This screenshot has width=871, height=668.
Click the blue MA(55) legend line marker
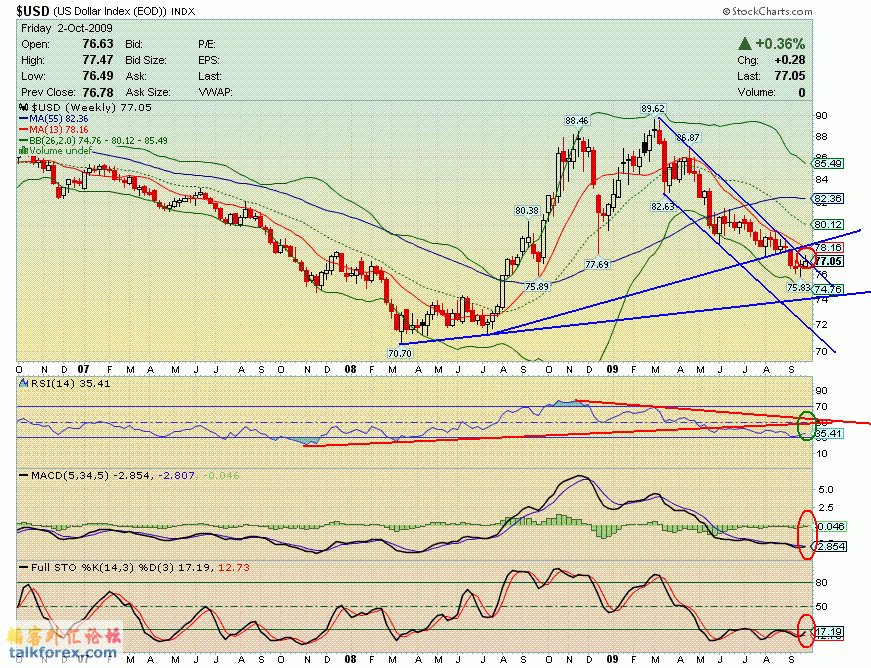(24, 118)
